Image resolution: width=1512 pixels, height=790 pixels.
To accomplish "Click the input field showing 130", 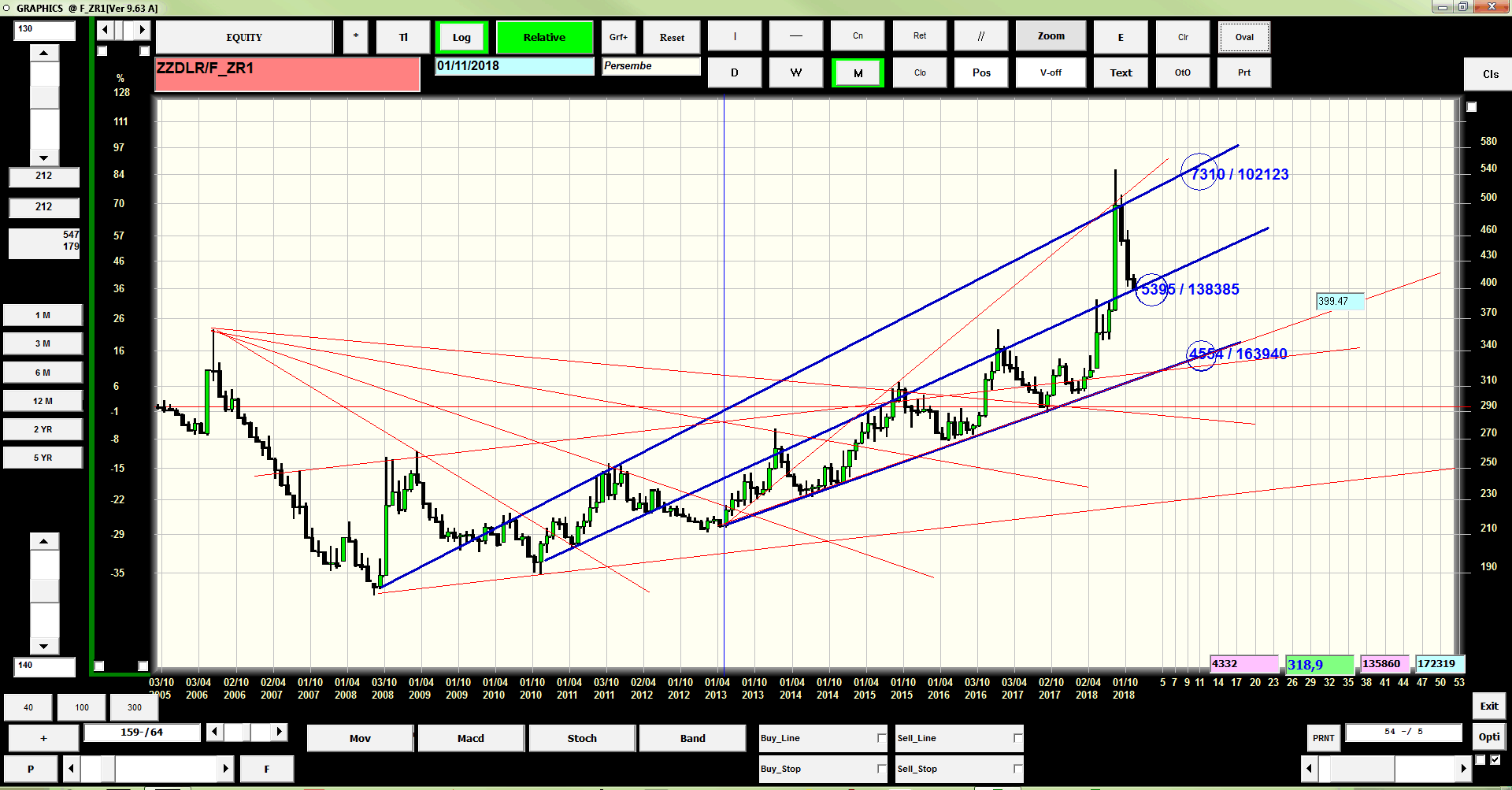I will pyautogui.click(x=45, y=30).
